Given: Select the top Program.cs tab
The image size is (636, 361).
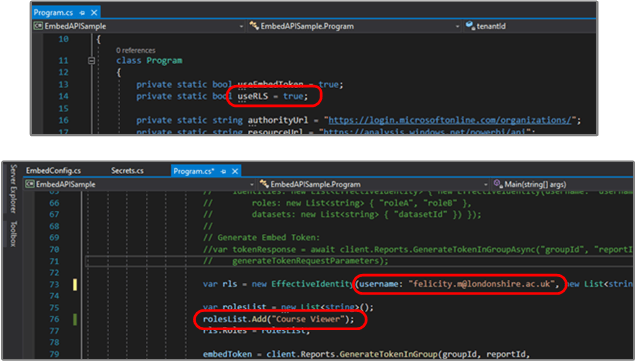Looking at the screenshot, I should pos(53,13).
